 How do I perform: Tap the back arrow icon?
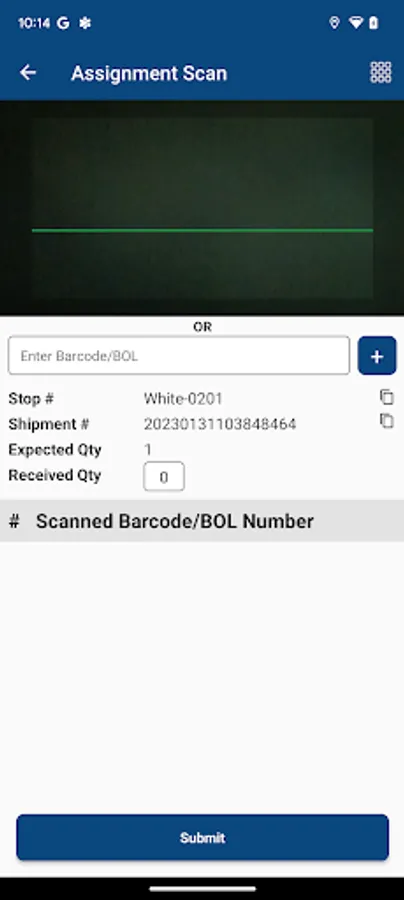[x=28, y=72]
